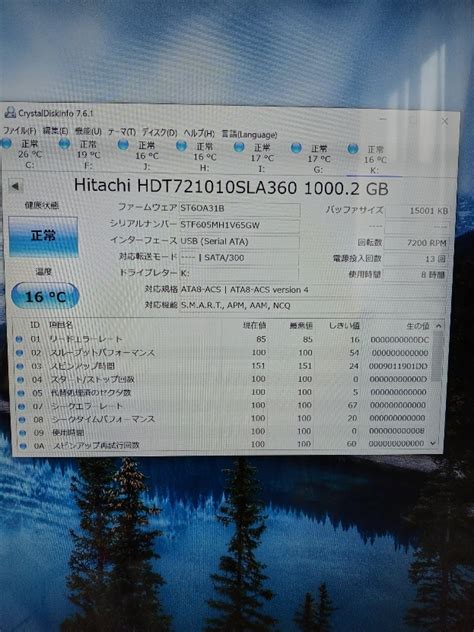This screenshot has width=474, height=632.
Task: Click status dot of attribute 08
Action: pyautogui.click(x=22, y=420)
